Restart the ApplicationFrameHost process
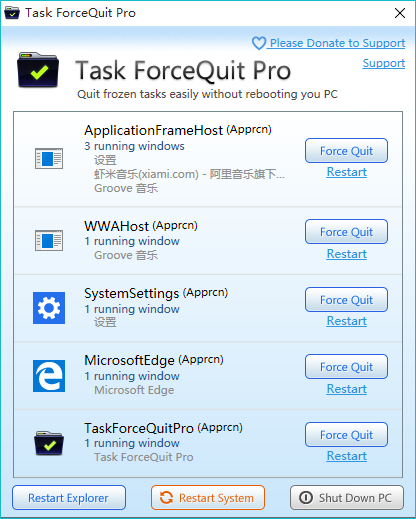This screenshot has width=416, height=519. point(347,172)
